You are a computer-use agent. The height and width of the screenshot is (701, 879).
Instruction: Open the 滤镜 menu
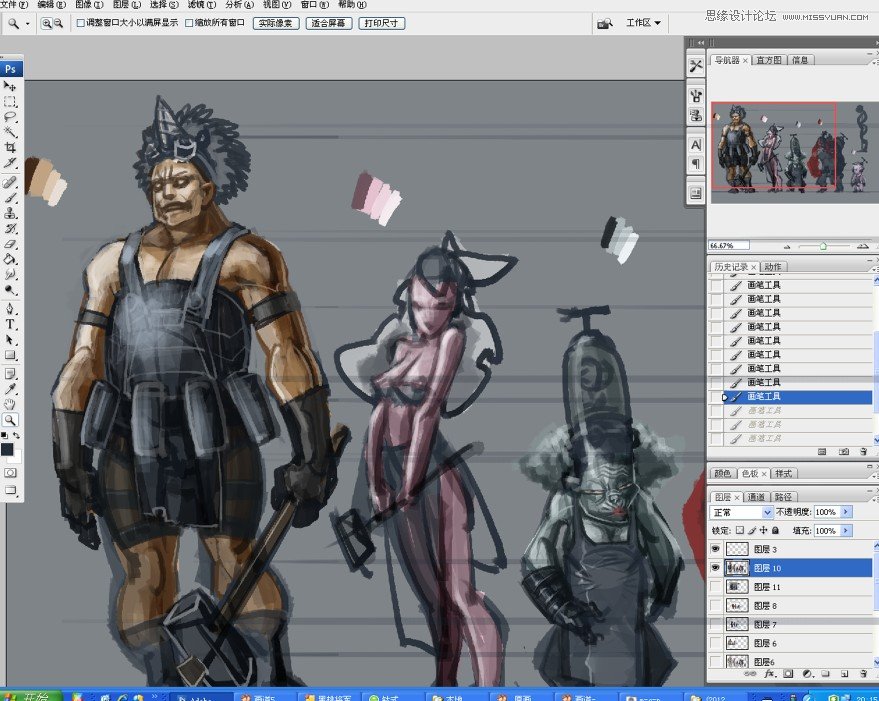(x=202, y=4)
